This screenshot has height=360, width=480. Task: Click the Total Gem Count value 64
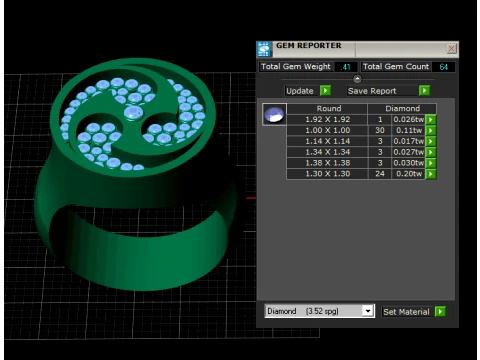(443, 67)
